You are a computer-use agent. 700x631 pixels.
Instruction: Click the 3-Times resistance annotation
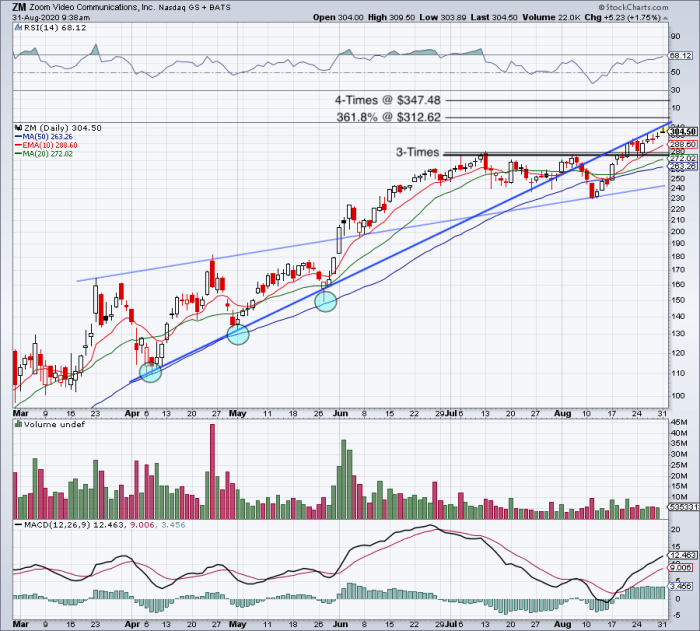pyautogui.click(x=417, y=152)
